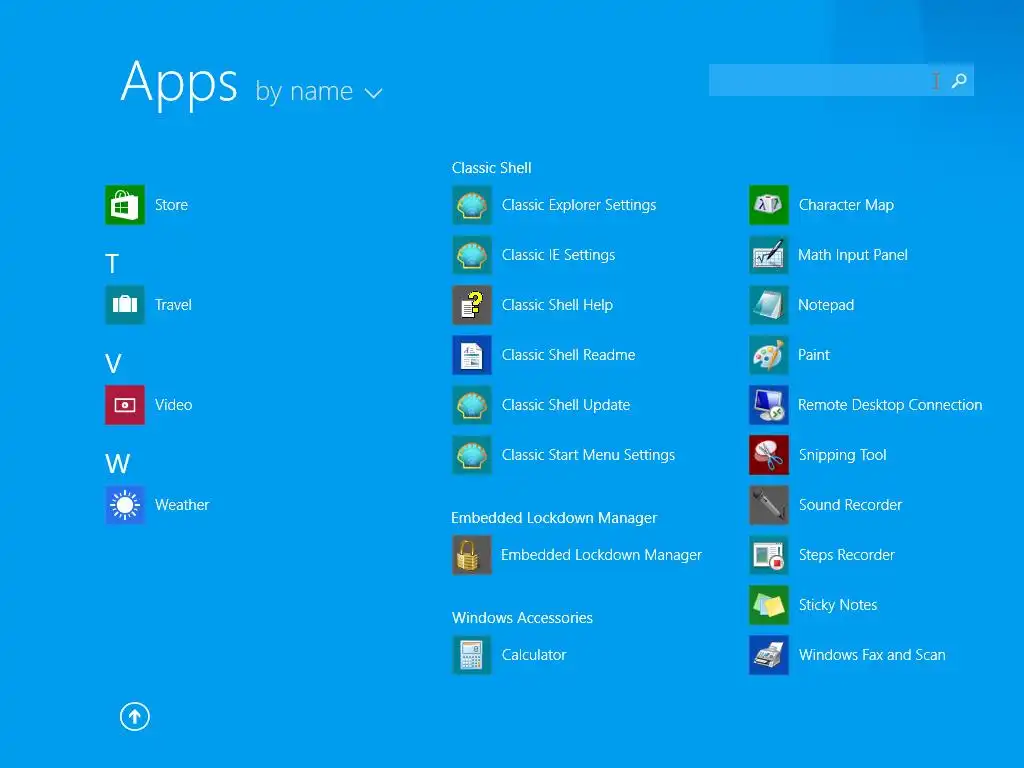Jump using the 'T' letter header
This screenshot has width=1024, height=768.
112,264
